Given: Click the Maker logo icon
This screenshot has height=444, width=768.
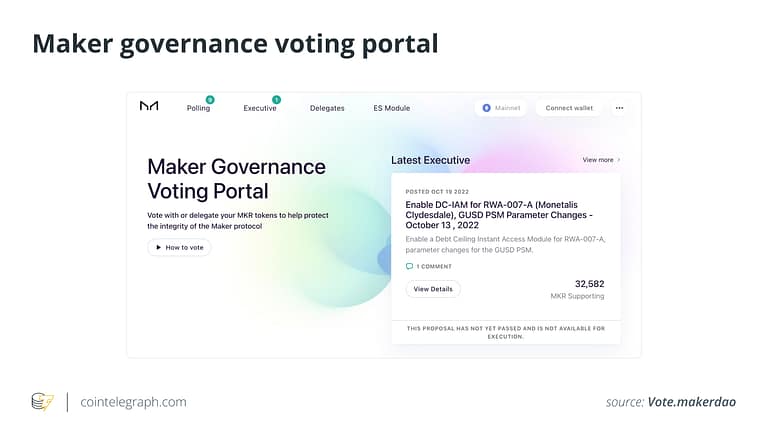Looking at the screenshot, I should click(x=149, y=106).
